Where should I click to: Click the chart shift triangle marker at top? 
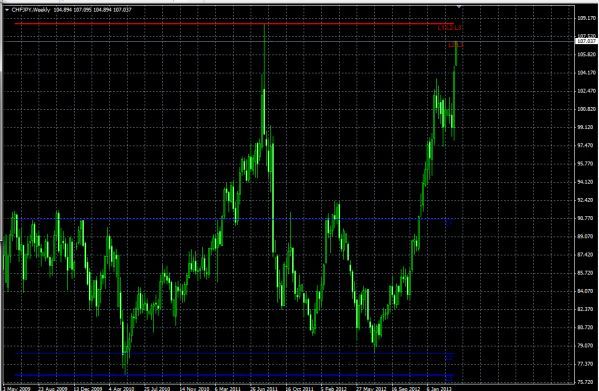click(x=459, y=6)
